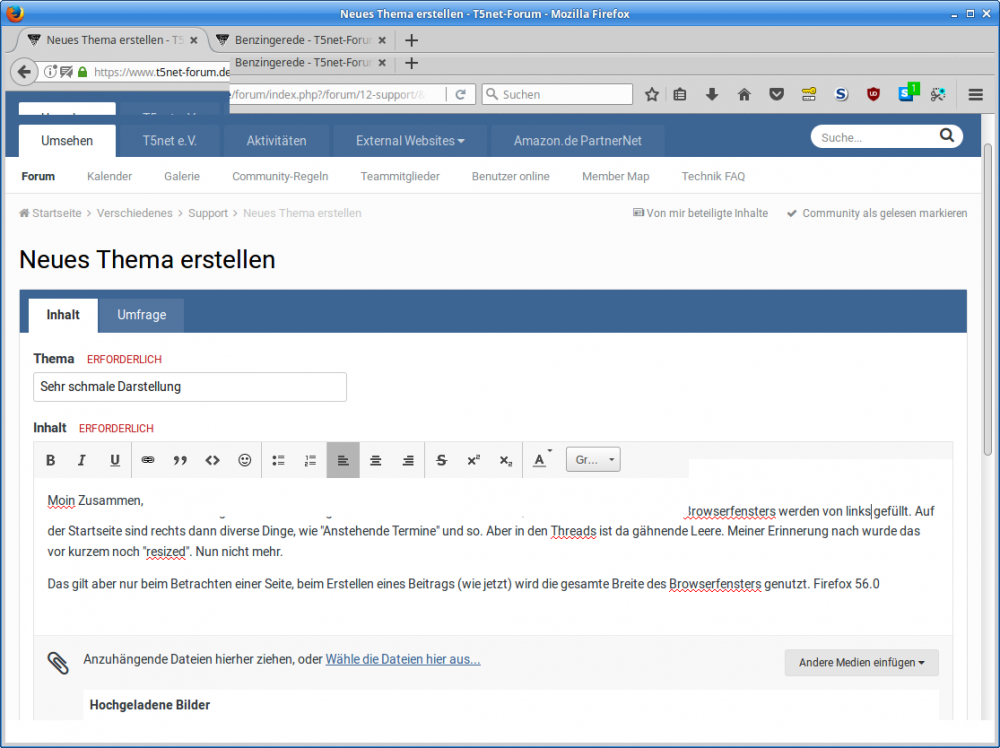1000x748 pixels.
Task: Open the Andere Medien einfügen dropdown
Action: 861,662
